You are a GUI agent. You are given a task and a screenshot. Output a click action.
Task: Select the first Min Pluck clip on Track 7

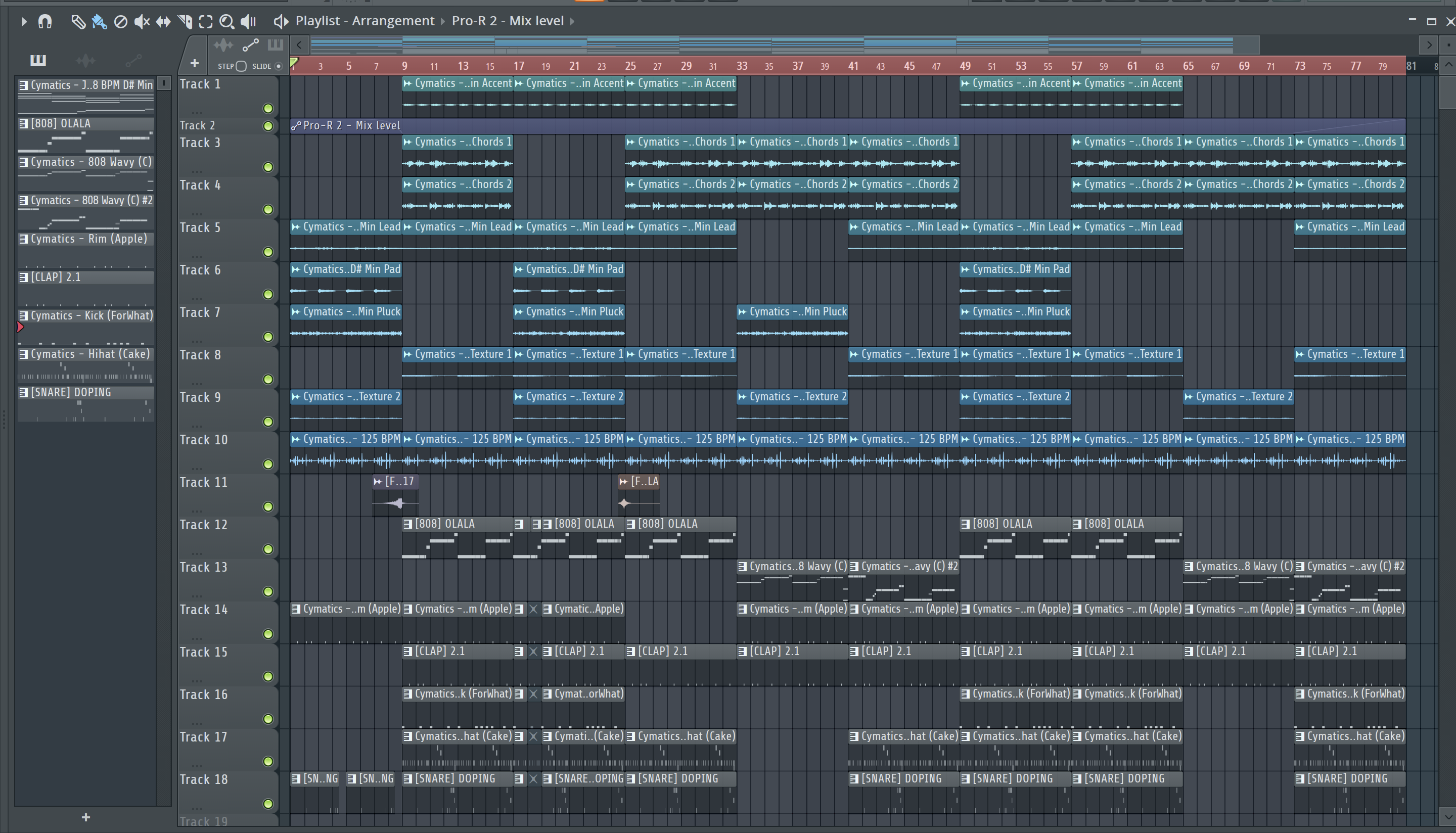tap(346, 324)
